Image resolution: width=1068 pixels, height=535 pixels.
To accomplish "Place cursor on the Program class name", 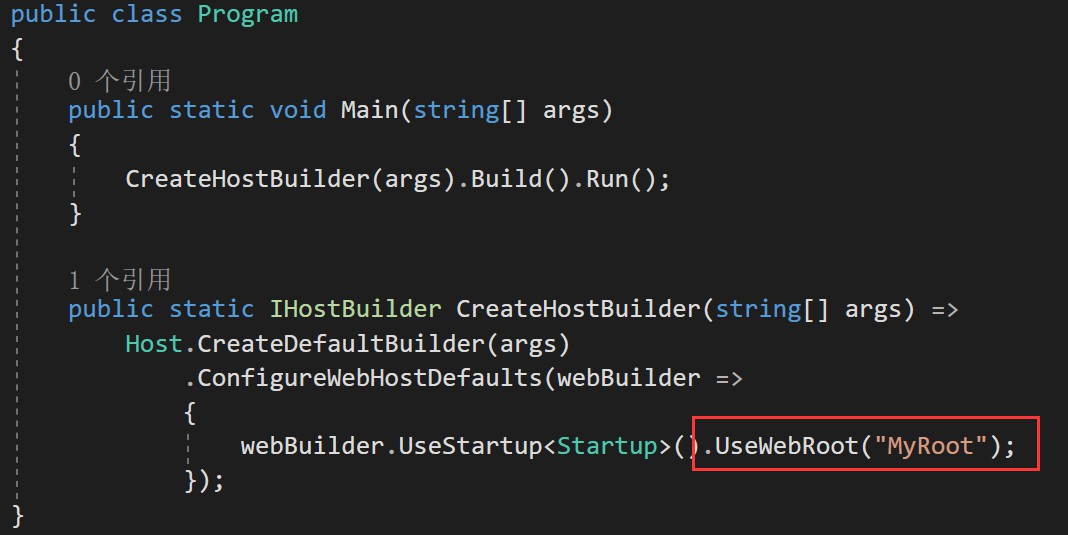I will (x=247, y=15).
